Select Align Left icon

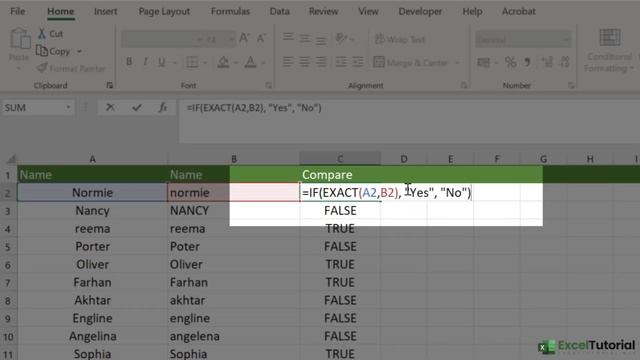288,62
